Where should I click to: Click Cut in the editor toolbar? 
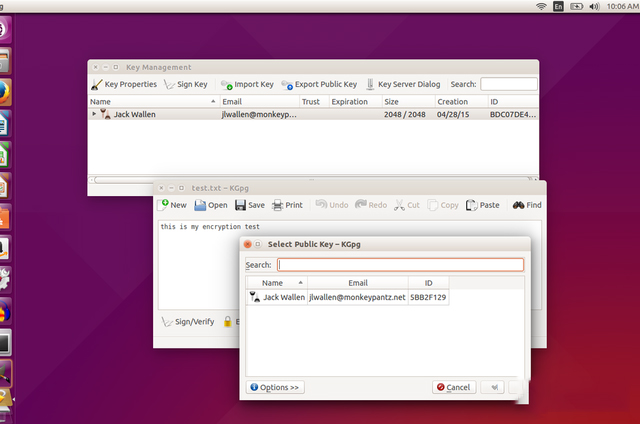(x=407, y=205)
